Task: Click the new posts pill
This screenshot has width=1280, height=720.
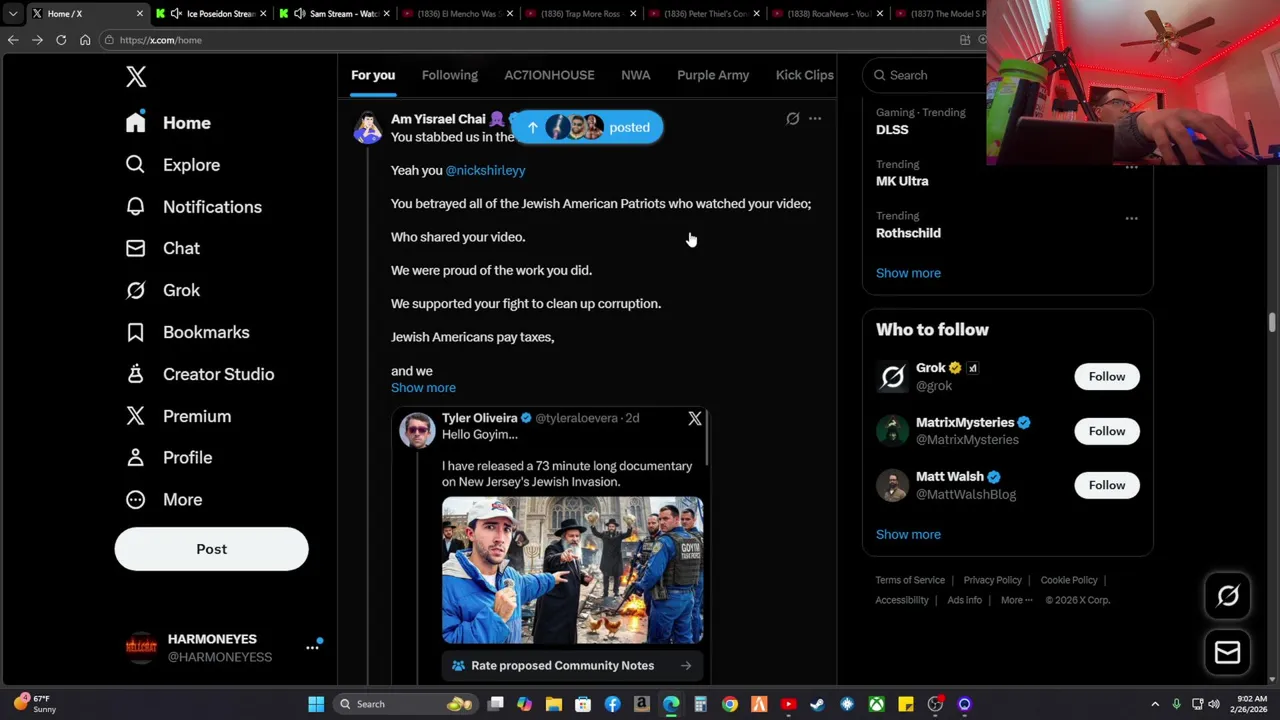Action: pos(588,127)
